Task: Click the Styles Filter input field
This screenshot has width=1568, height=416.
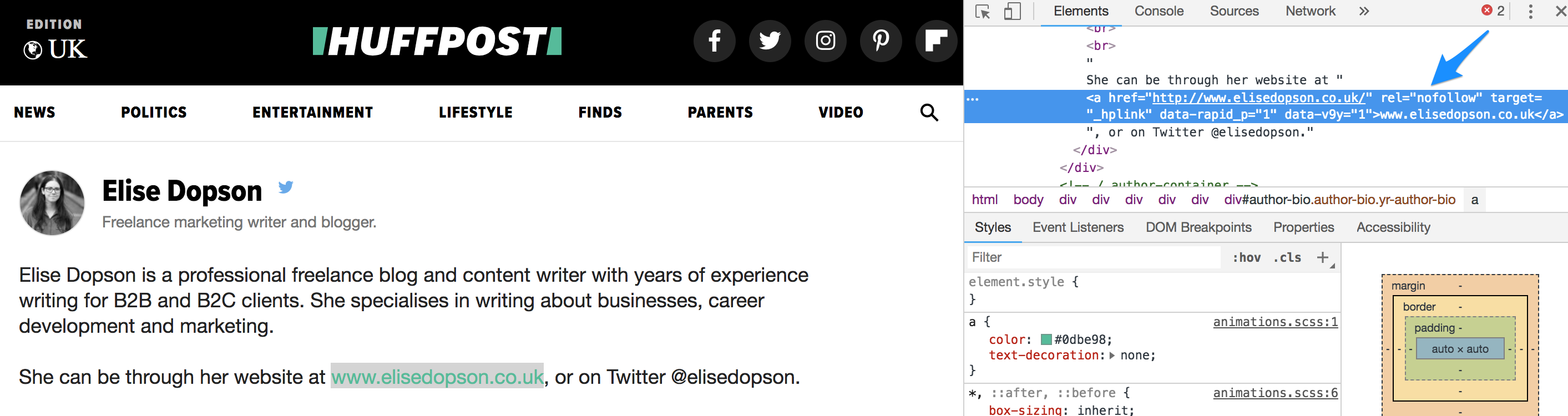Action: pyautogui.click(x=1092, y=258)
